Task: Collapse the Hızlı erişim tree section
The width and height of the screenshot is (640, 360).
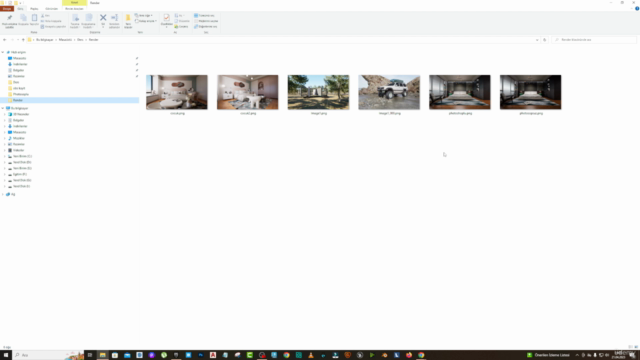Action: [x=3, y=52]
